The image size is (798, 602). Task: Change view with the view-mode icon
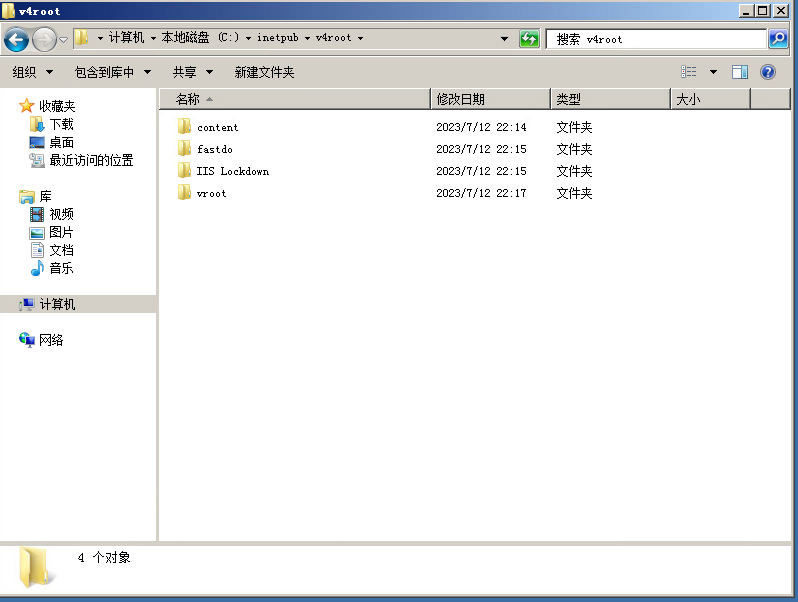689,72
